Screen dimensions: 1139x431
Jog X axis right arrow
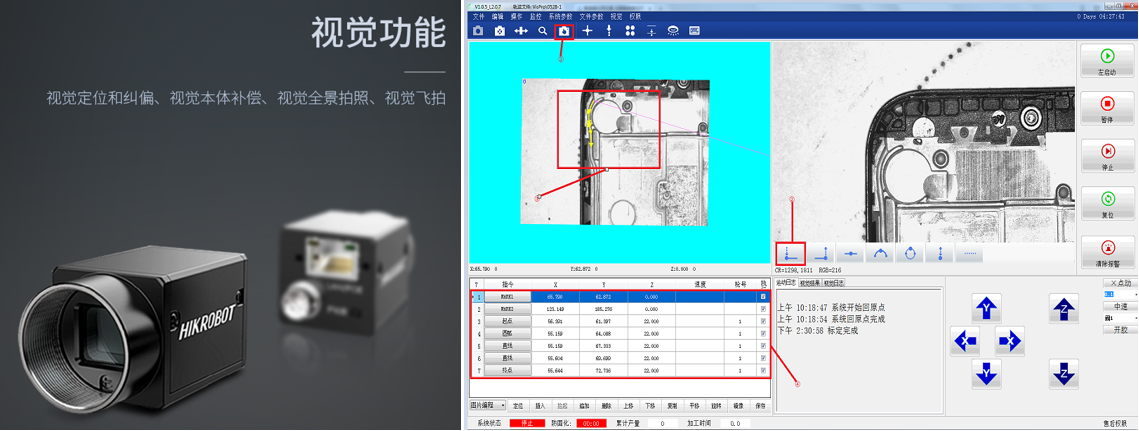(x=1009, y=340)
